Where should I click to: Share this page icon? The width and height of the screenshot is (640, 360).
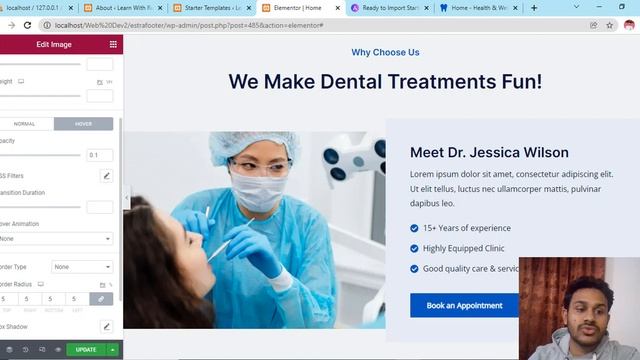(x=593, y=25)
